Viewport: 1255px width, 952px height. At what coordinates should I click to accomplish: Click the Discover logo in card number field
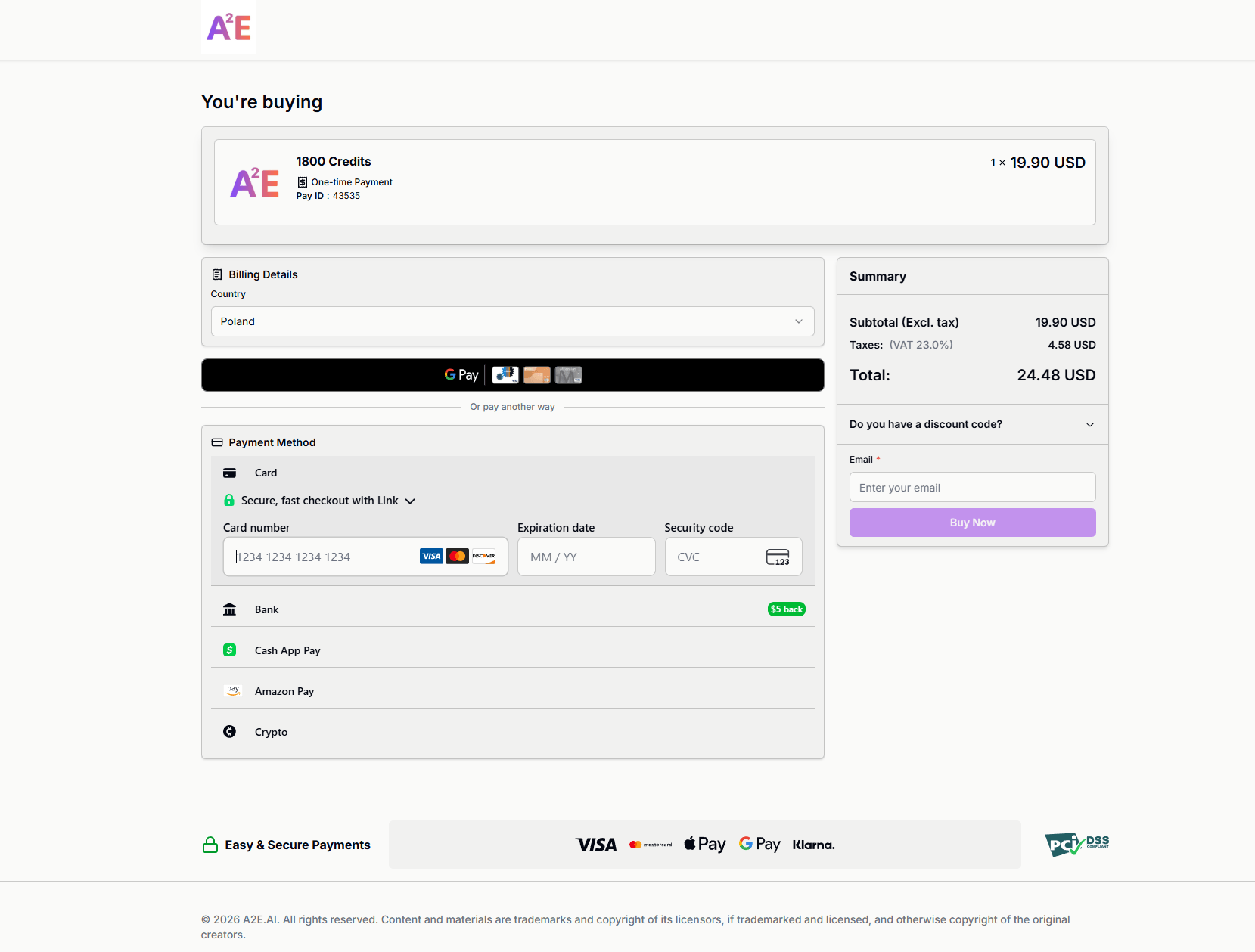483,556
